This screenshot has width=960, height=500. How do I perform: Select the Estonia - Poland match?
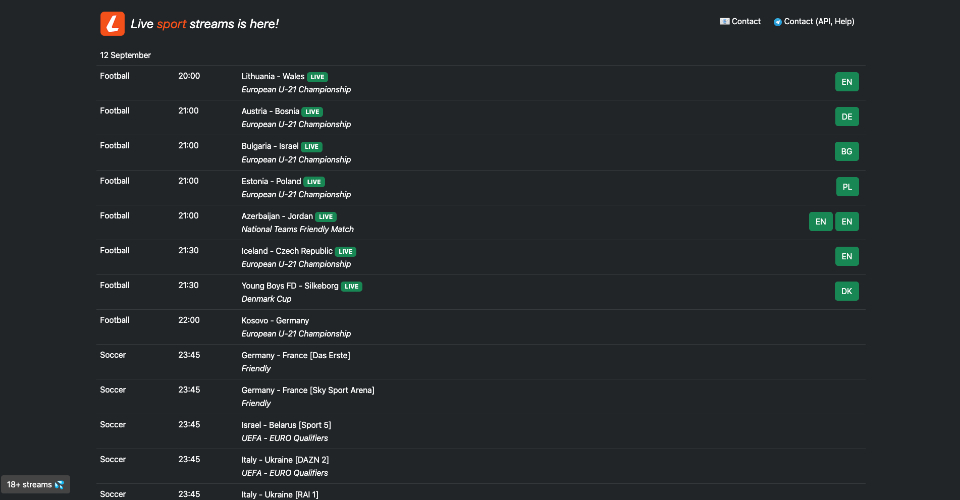271,181
